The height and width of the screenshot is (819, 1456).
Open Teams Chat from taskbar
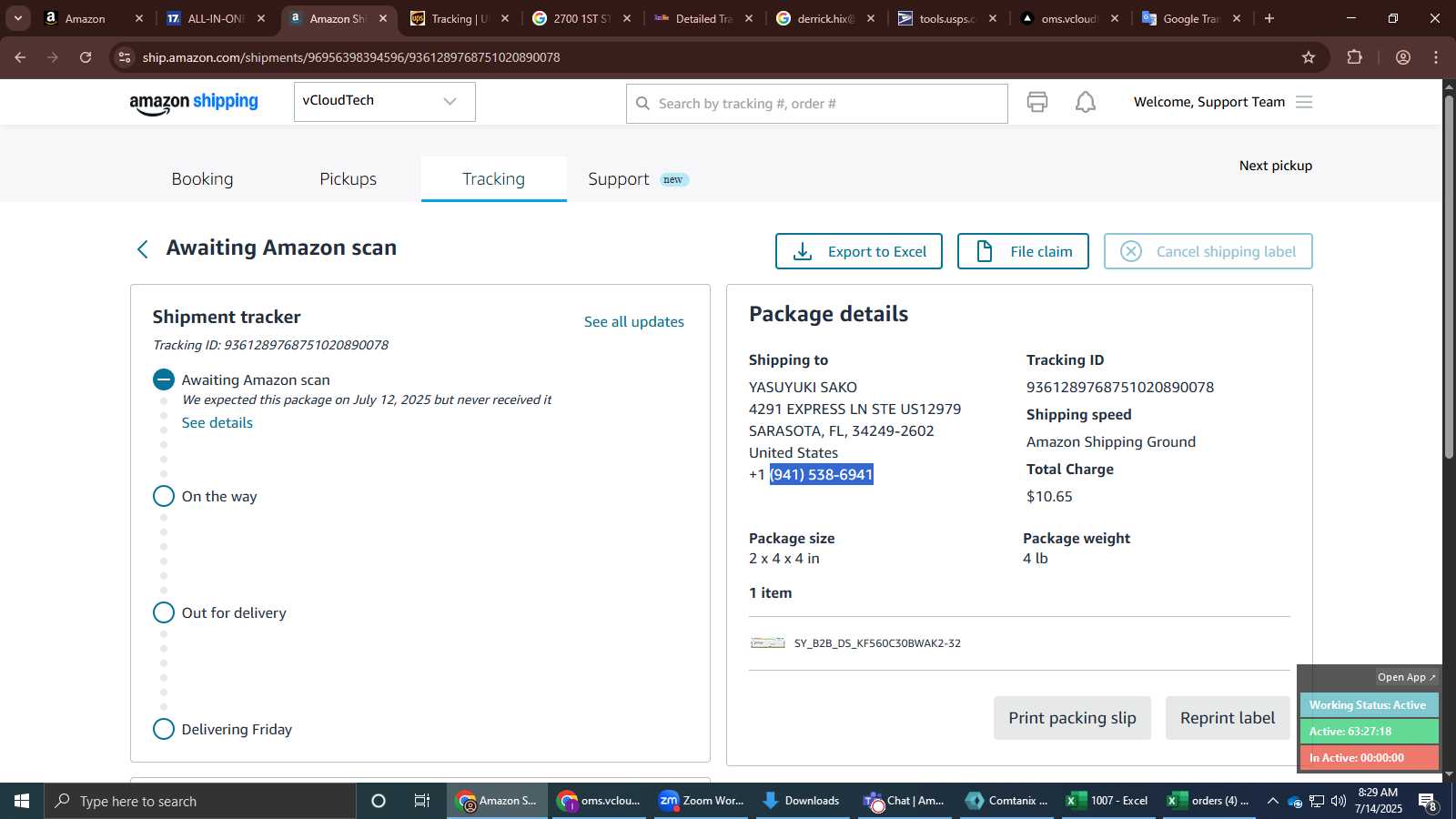tap(905, 801)
